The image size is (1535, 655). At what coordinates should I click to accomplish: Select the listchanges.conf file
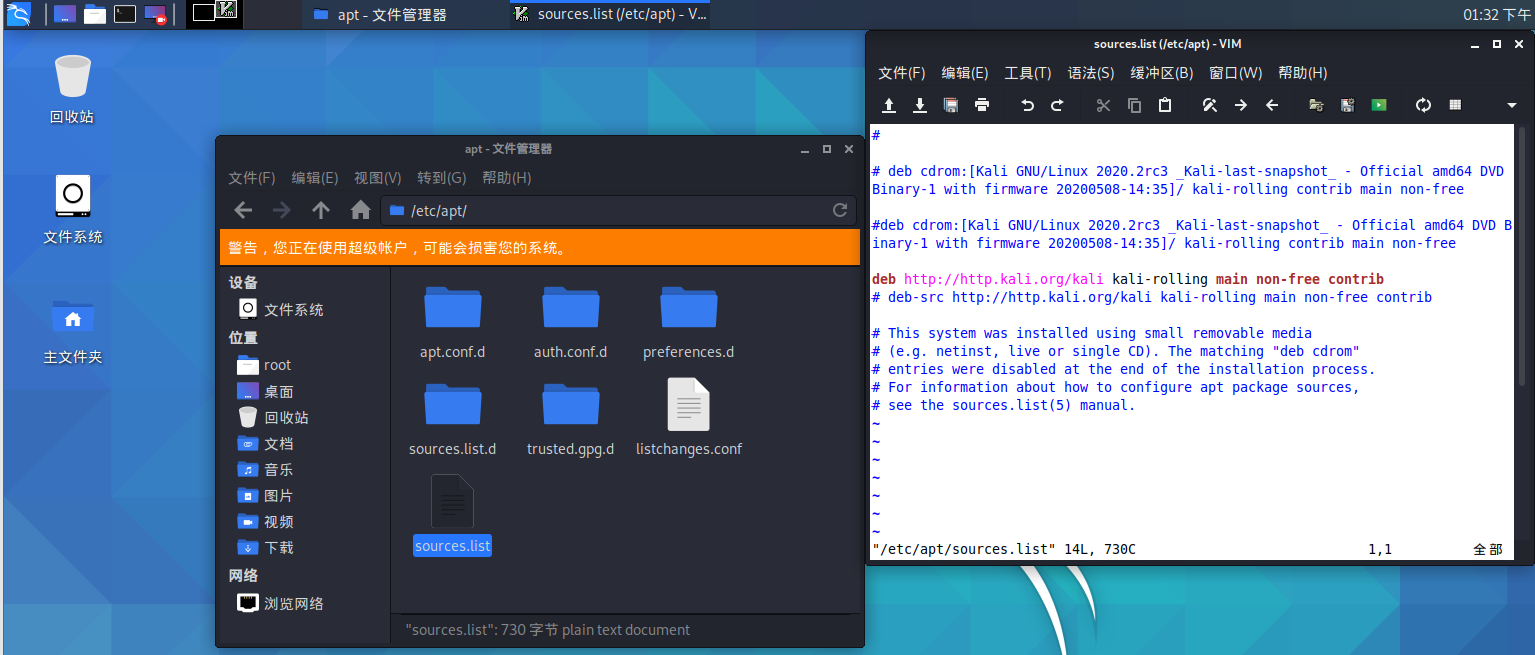point(688,419)
